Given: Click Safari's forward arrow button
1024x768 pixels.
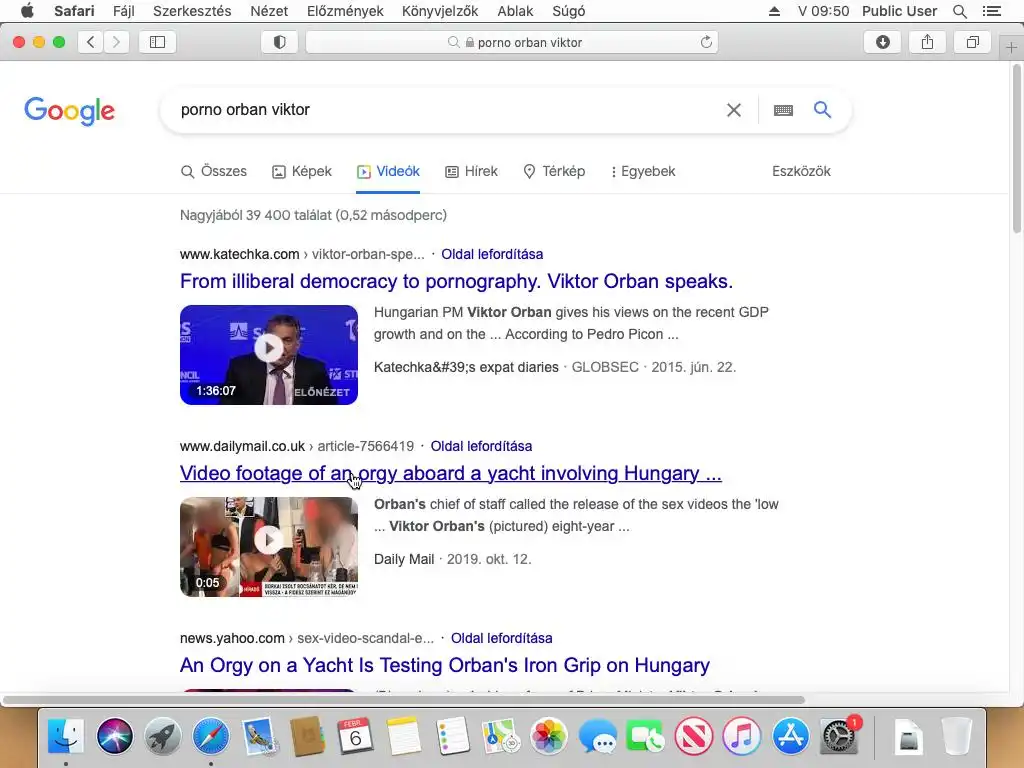Looking at the screenshot, I should [116, 42].
